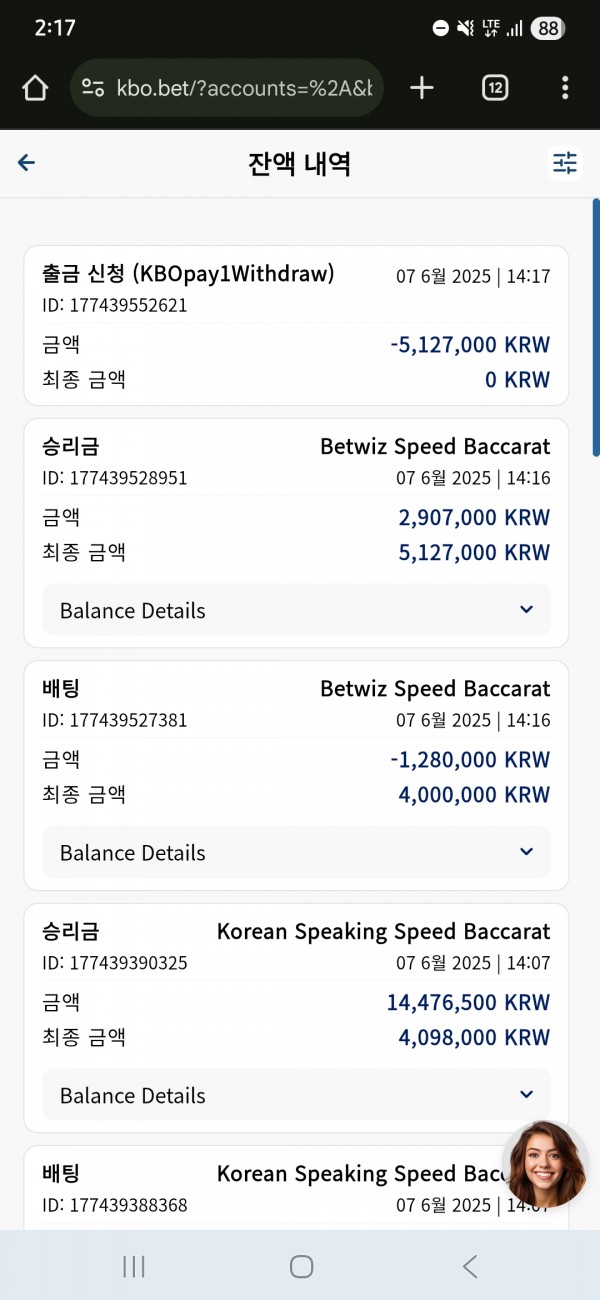Viewport: 600px width, 1300px height.
Task: Select the 배팅 entry with ID 177439527381
Action: pyautogui.click(x=296, y=776)
